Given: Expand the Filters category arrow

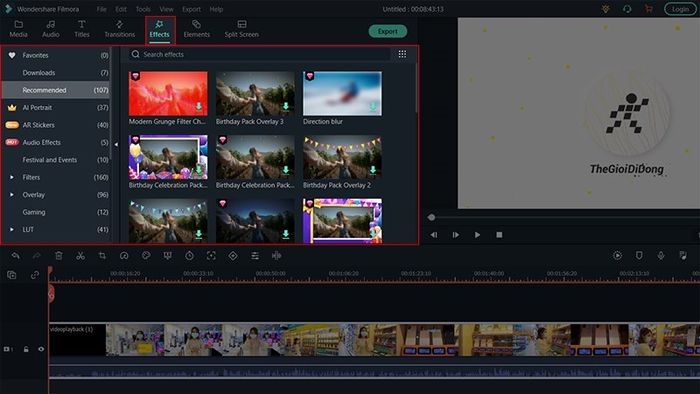Looking at the screenshot, I should (12, 177).
